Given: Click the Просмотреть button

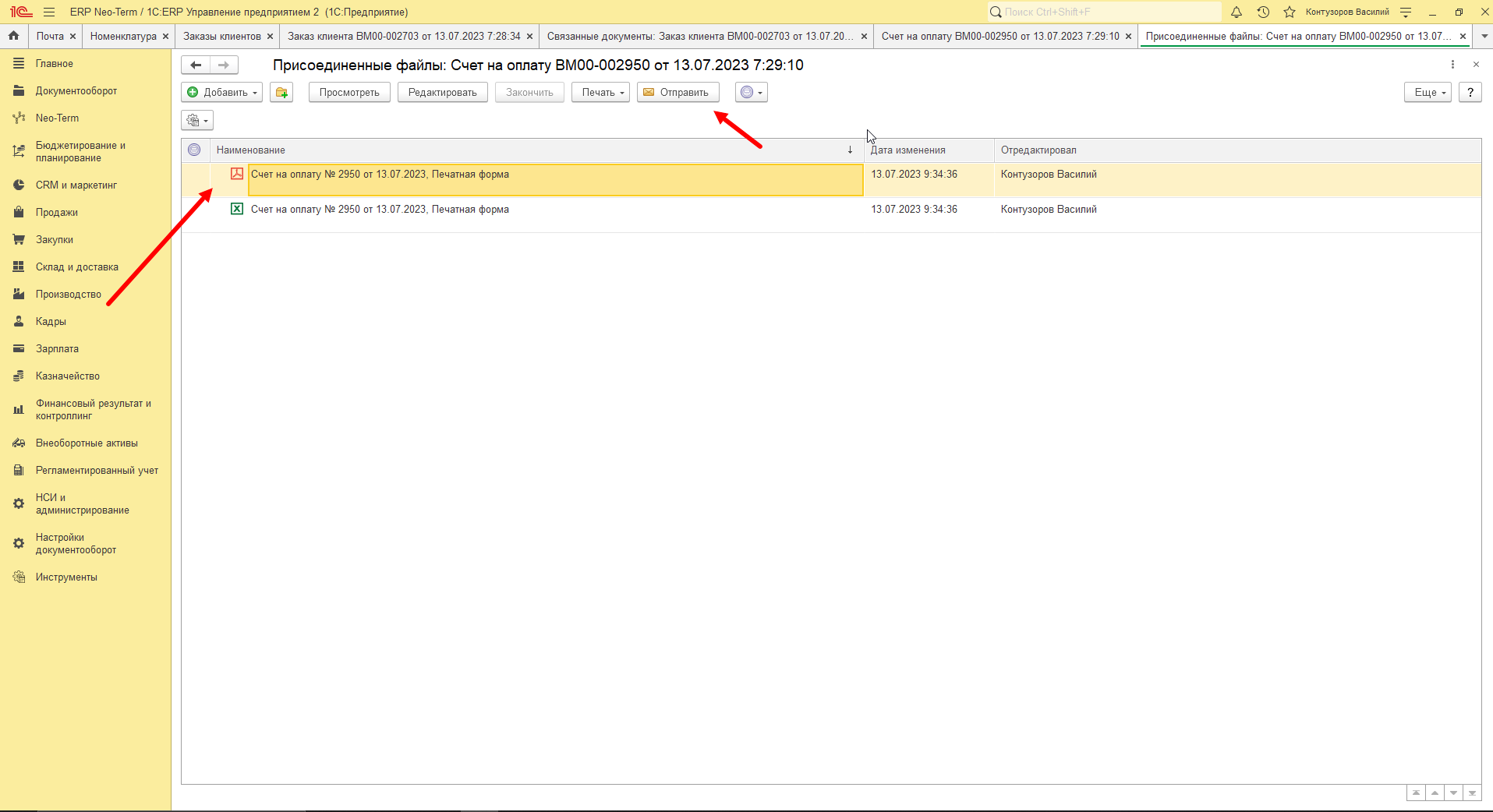Looking at the screenshot, I should [349, 92].
